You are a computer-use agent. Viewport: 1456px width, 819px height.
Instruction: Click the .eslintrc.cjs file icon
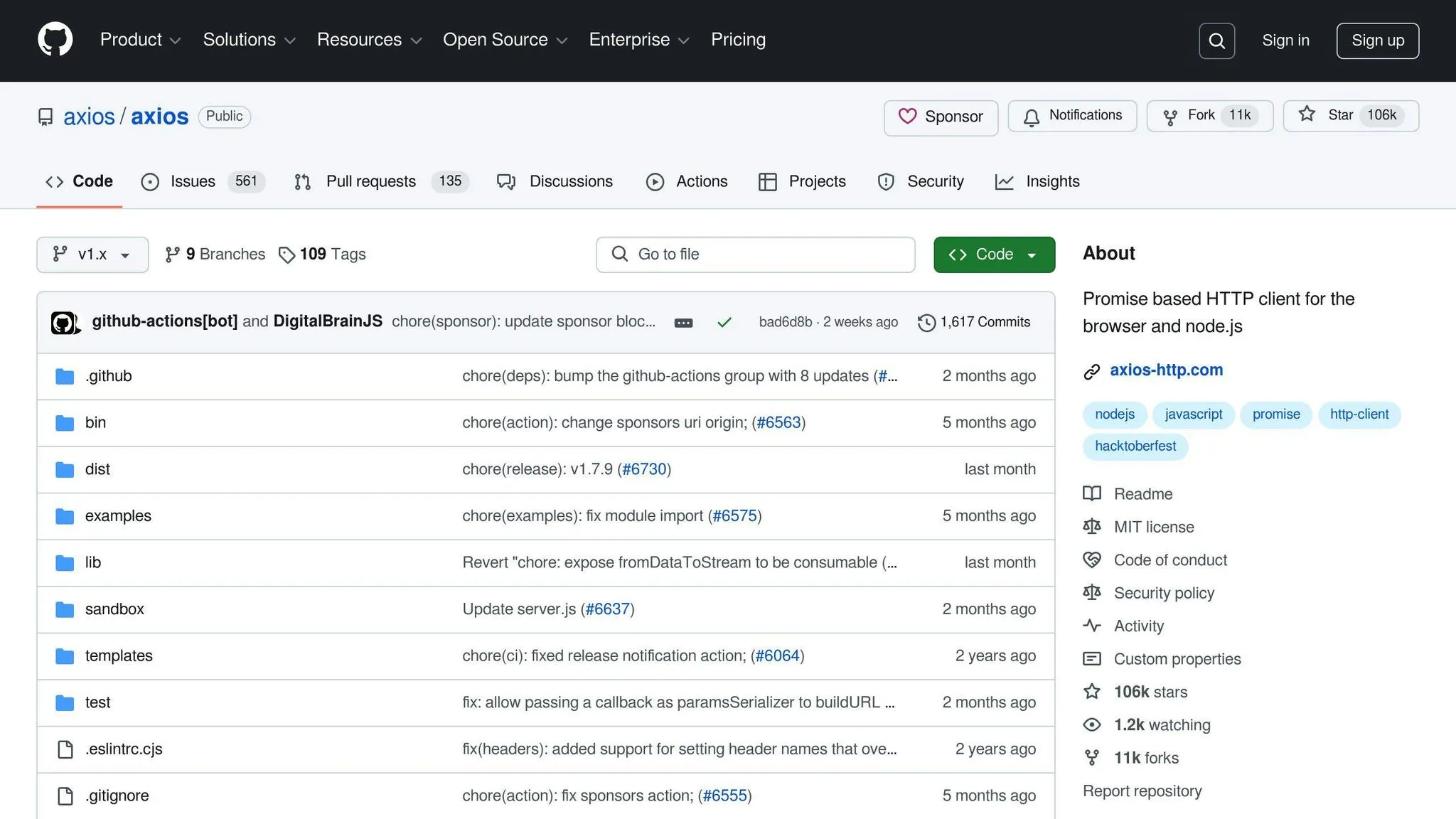65,749
